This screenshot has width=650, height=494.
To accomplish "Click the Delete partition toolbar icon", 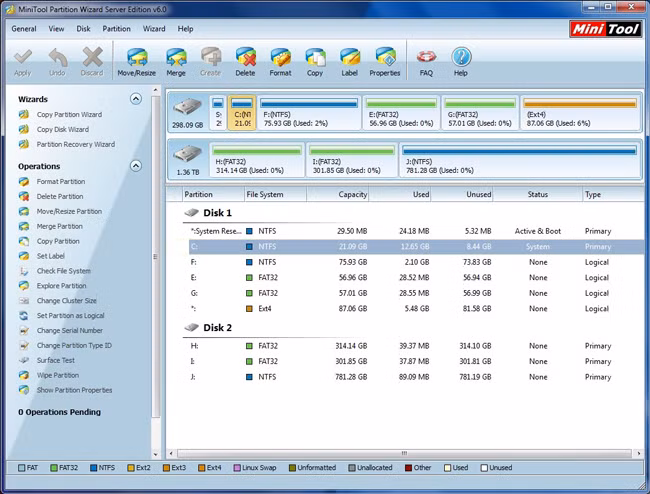I will (245, 61).
